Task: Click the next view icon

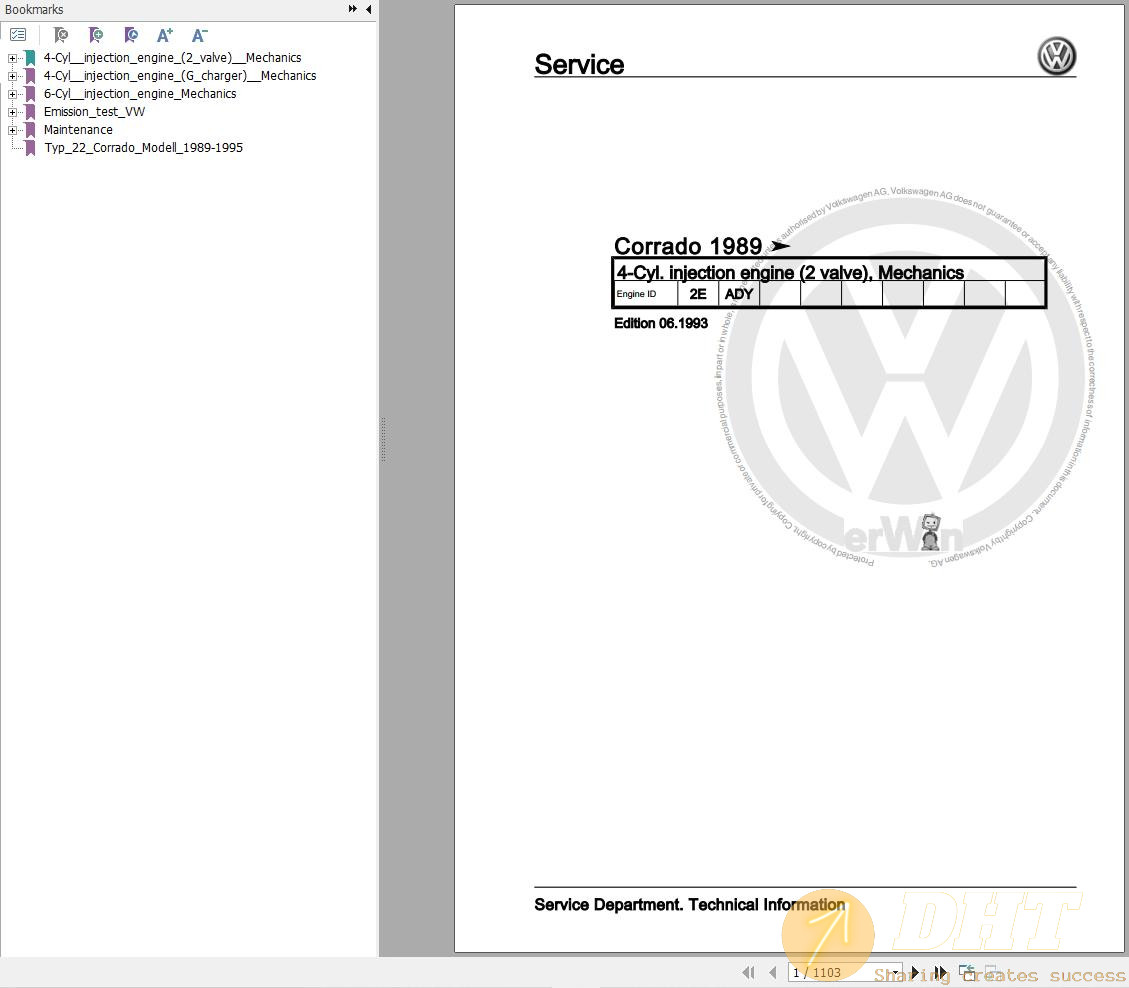Action: click(x=991, y=972)
